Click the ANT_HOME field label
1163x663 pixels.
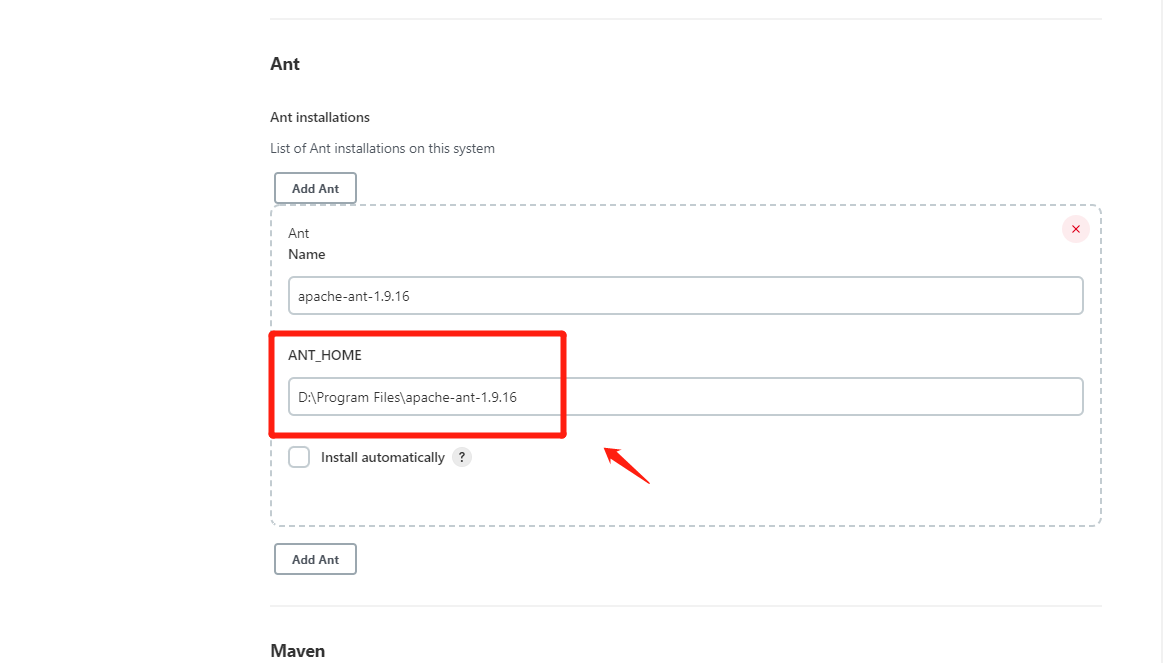325,355
